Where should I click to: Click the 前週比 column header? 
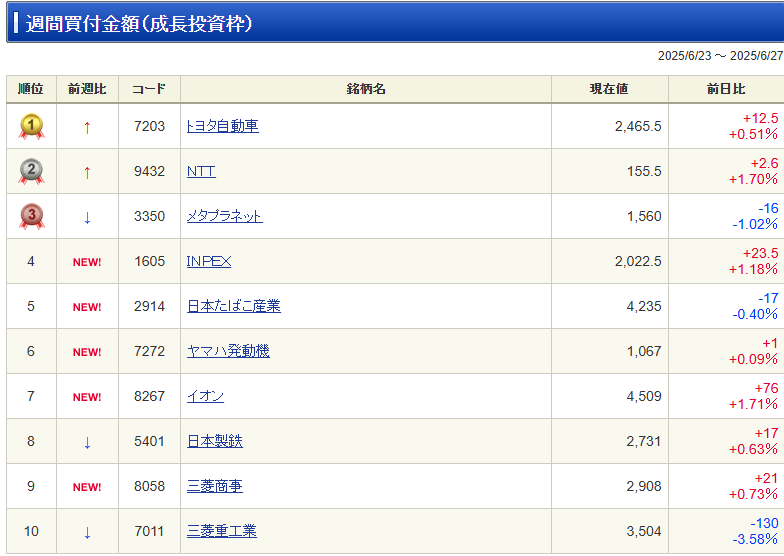coord(87,89)
